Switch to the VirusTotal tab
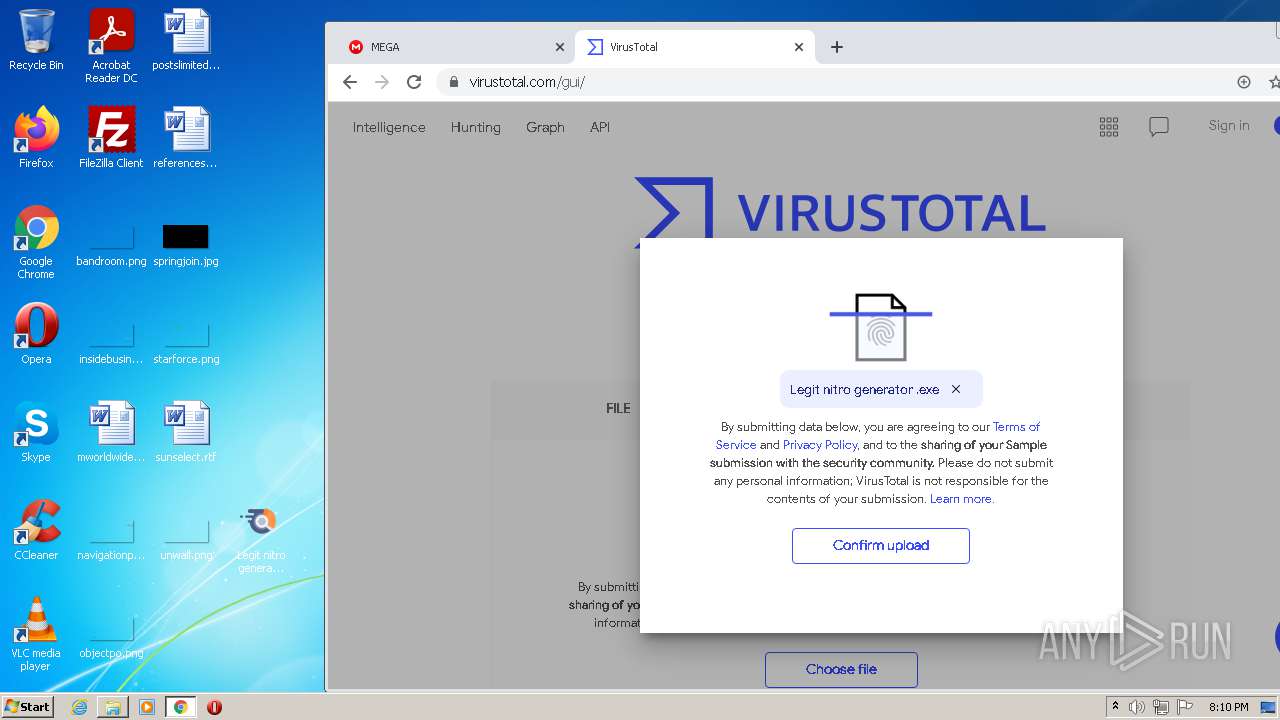 [695, 47]
